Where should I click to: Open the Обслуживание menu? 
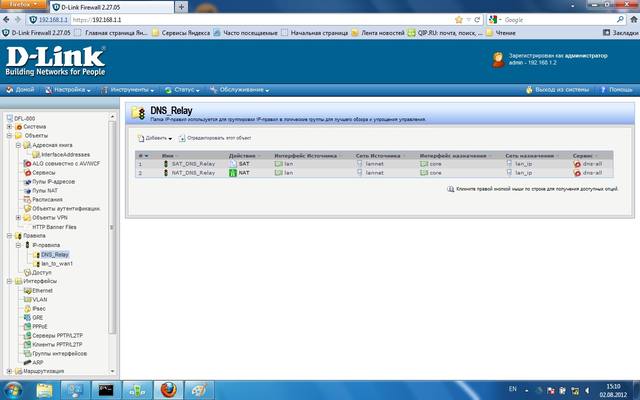239,90
